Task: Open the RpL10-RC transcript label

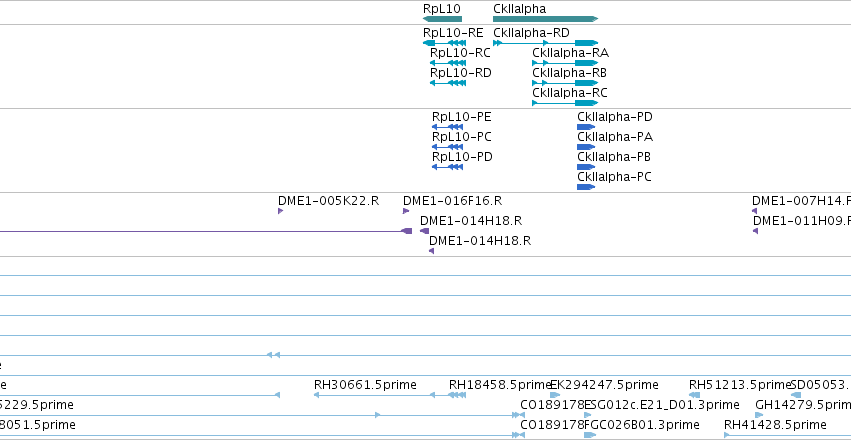Action: tap(460, 53)
